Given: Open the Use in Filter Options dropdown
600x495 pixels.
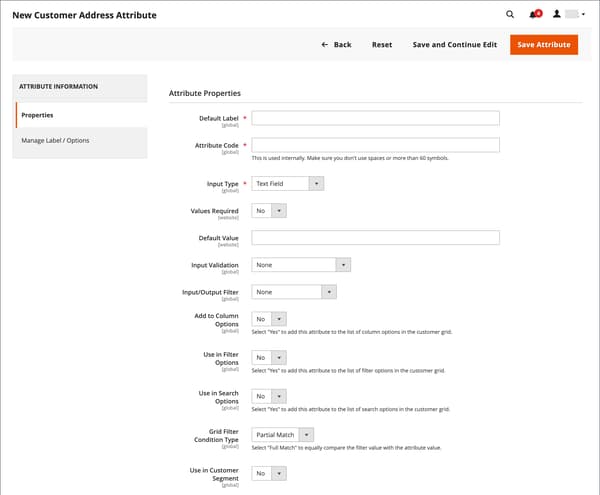Looking at the screenshot, I should [269, 358].
